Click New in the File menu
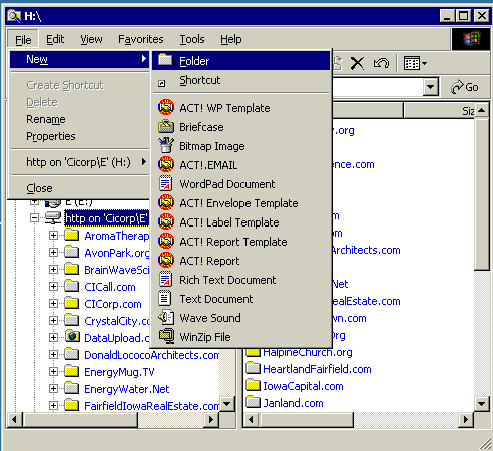 (79, 59)
